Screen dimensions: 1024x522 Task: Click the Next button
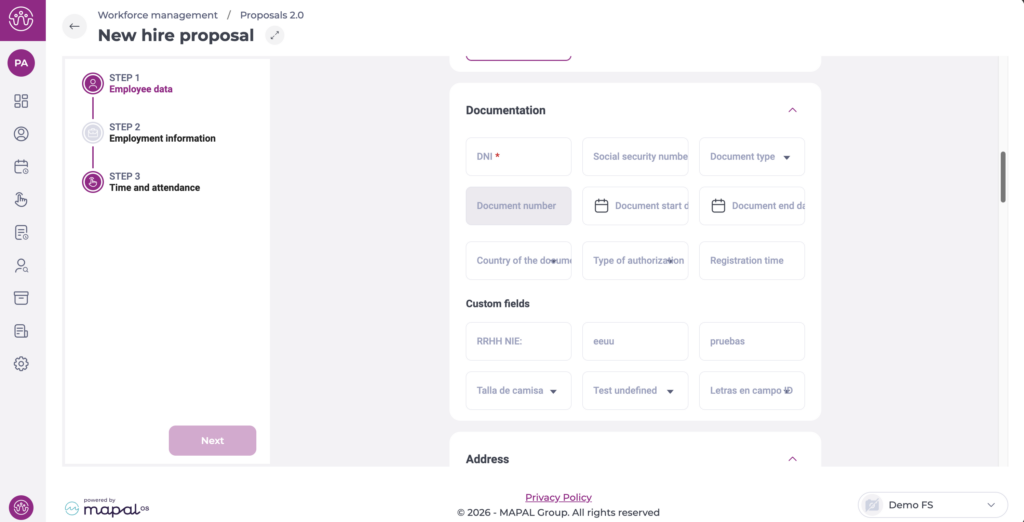click(212, 441)
